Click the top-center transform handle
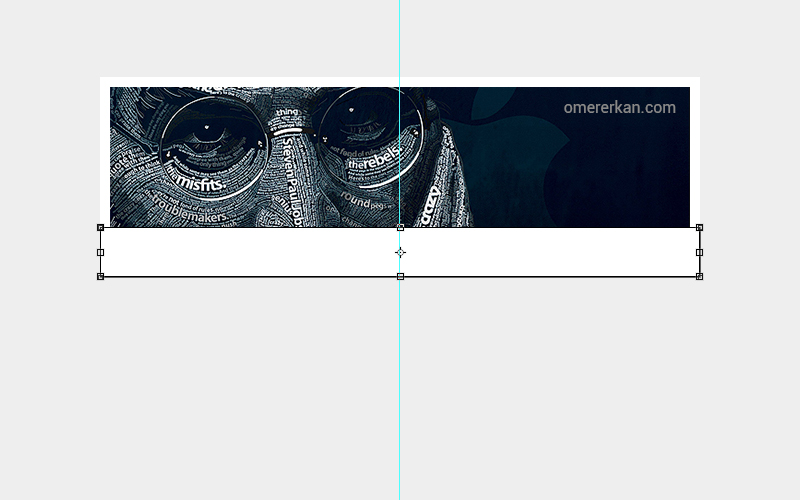The image size is (800, 500). (400, 228)
